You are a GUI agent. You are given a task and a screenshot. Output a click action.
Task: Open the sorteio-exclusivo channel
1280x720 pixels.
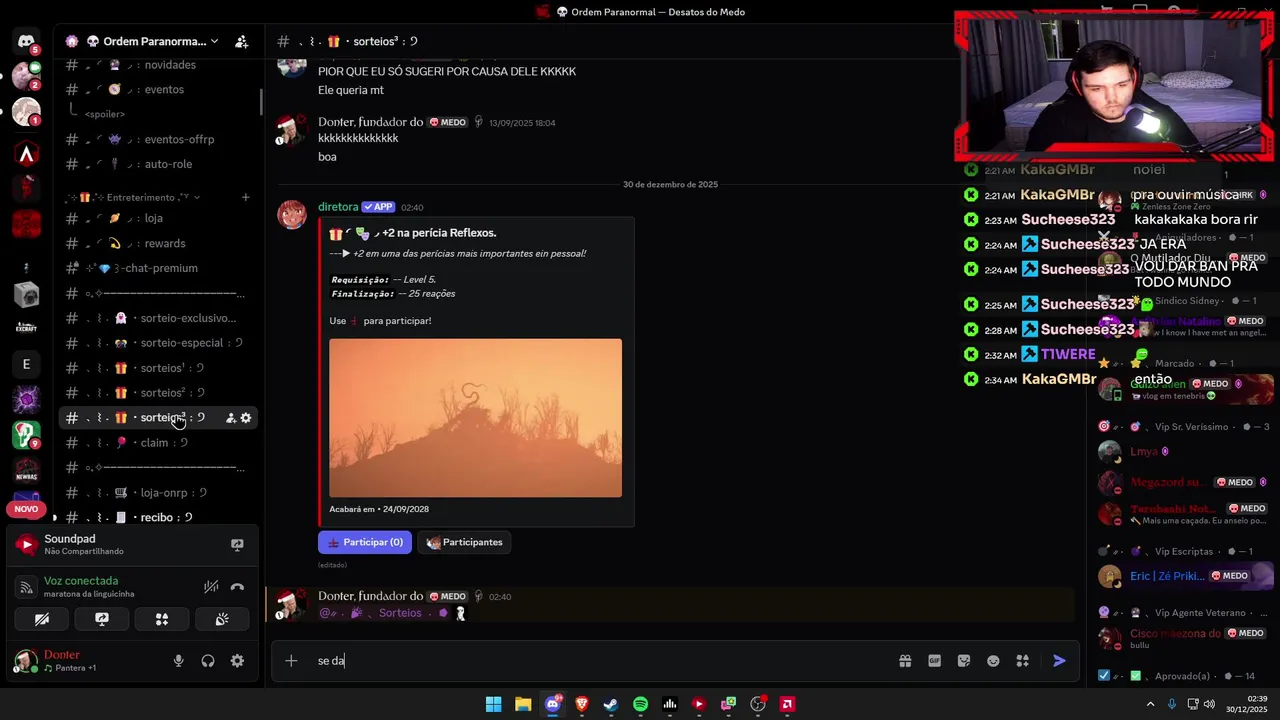(x=160, y=318)
